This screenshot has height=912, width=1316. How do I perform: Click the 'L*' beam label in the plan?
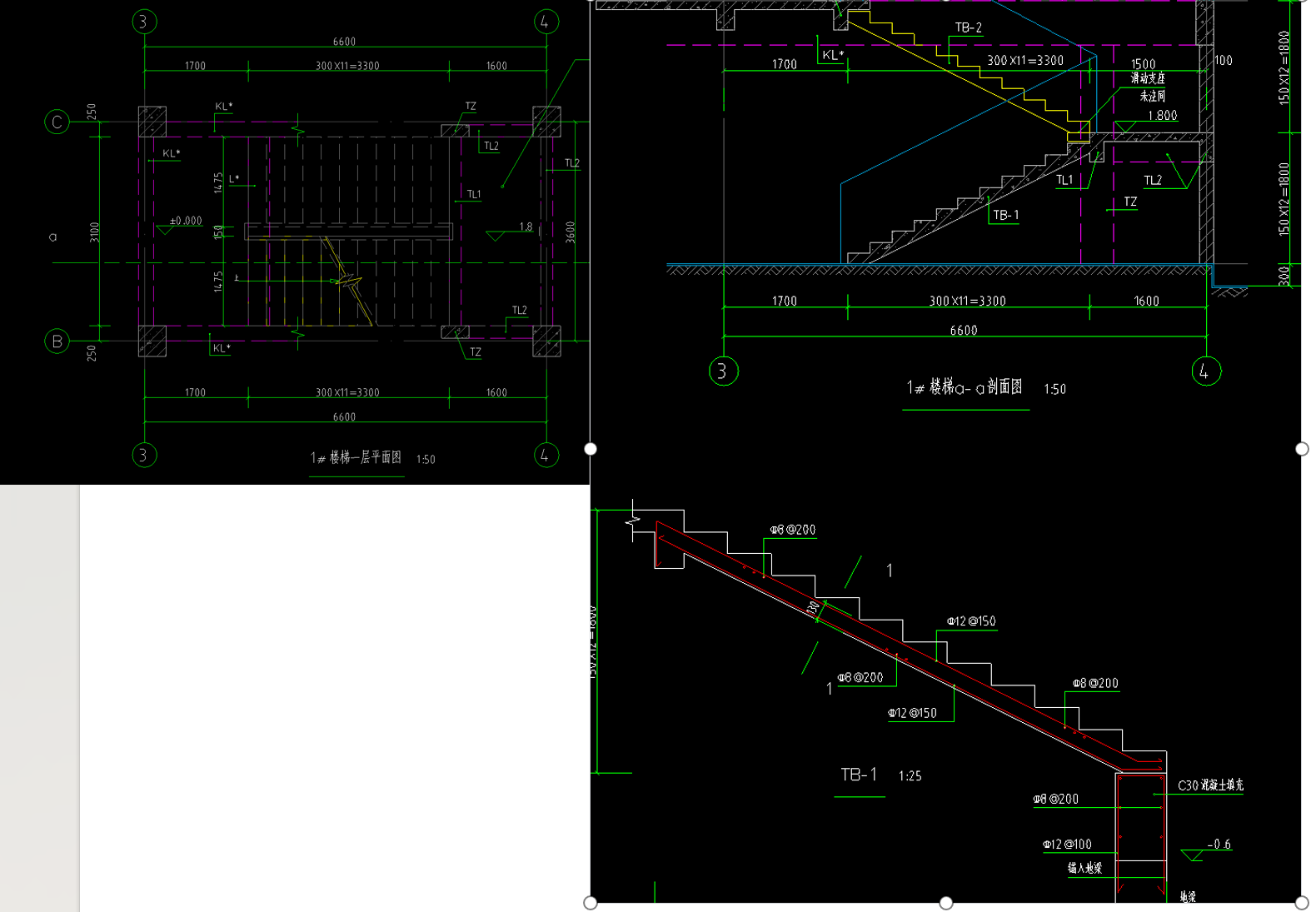coord(234,179)
